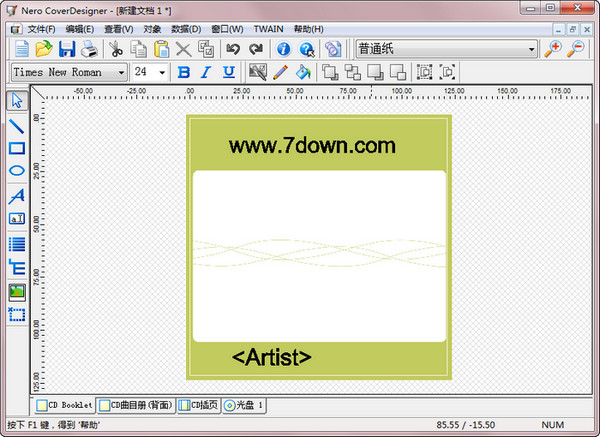
Task: Toggle Underline formatting
Action: click(229, 72)
